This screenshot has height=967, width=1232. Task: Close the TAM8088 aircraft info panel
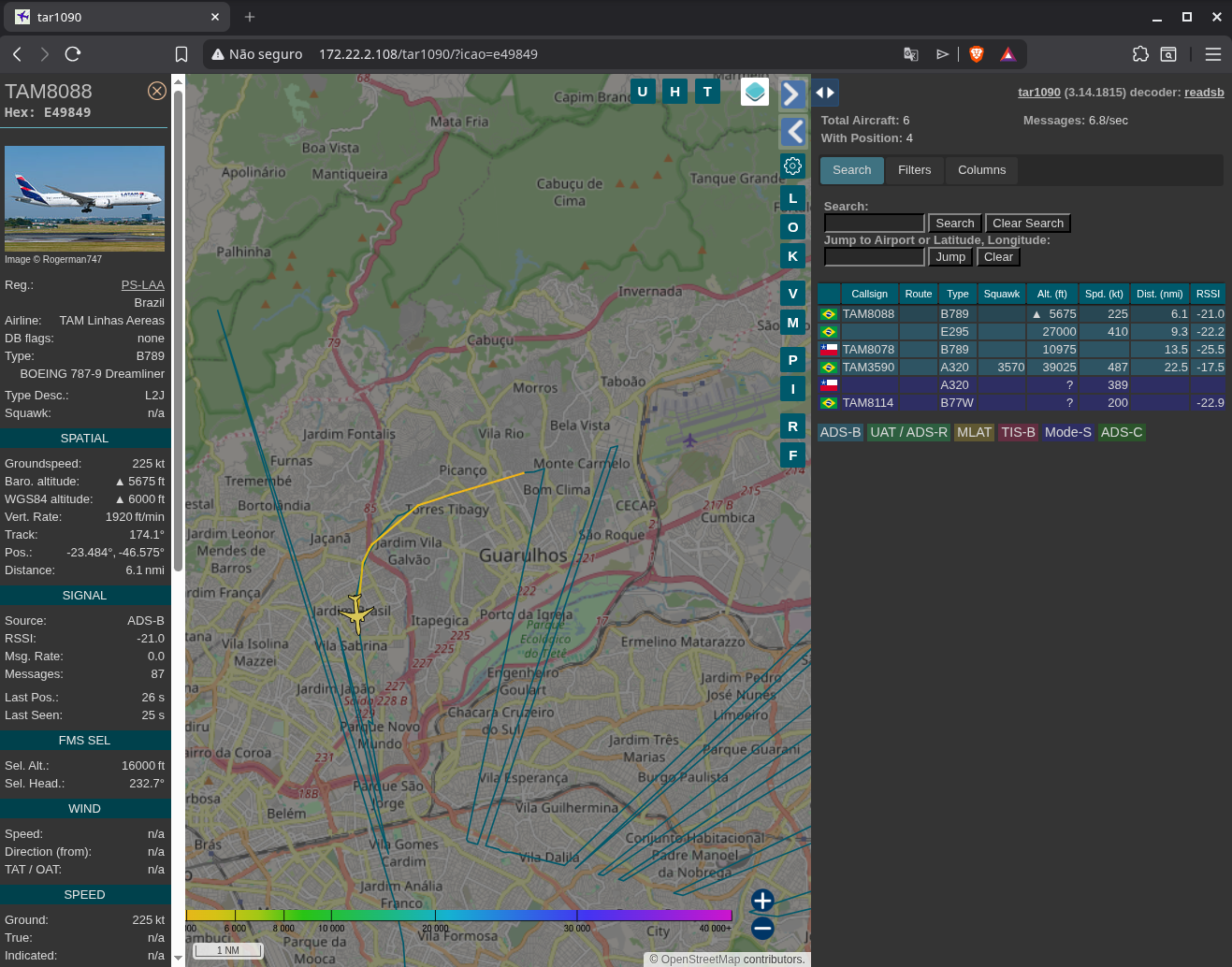pos(157,91)
